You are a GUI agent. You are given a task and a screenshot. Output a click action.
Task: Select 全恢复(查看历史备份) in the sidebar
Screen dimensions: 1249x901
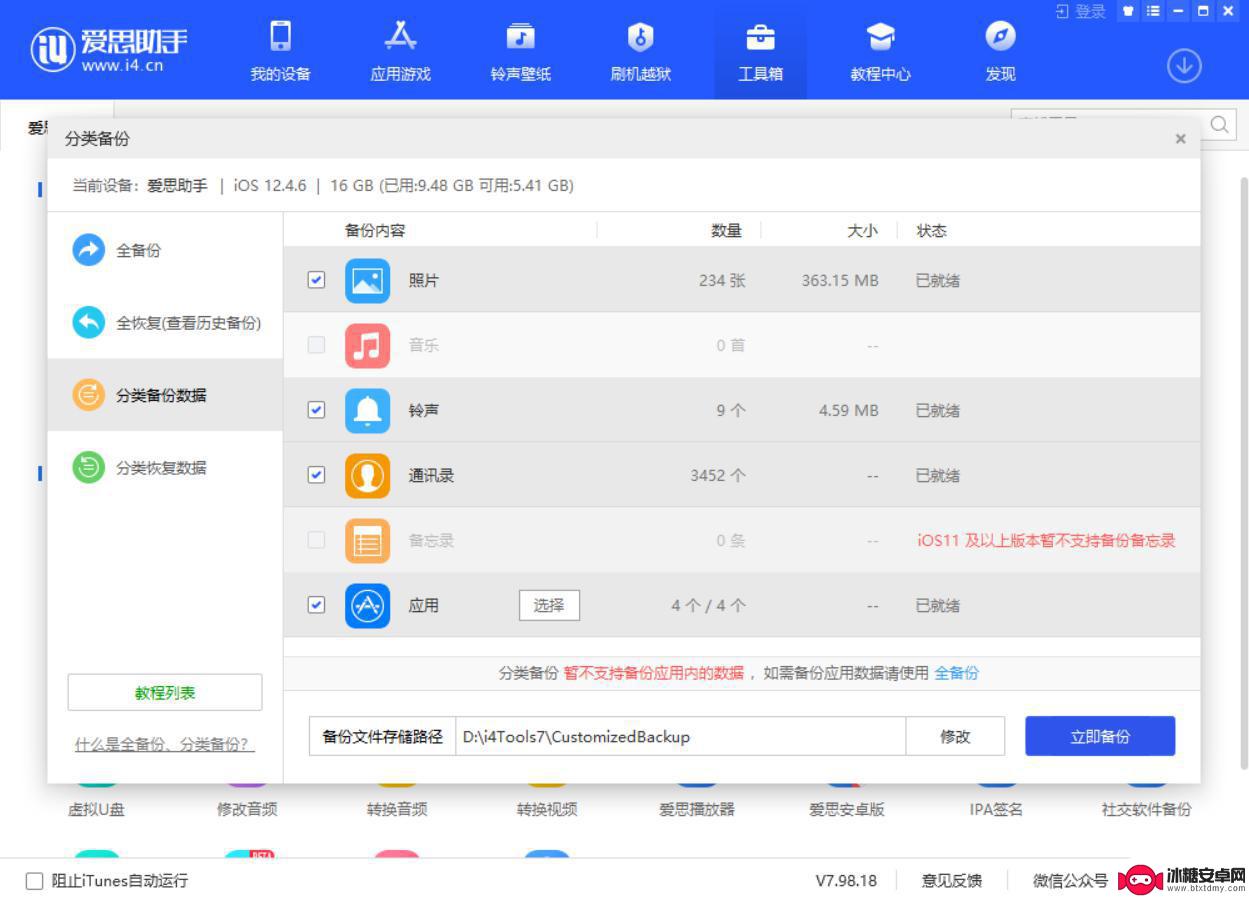(x=165, y=323)
